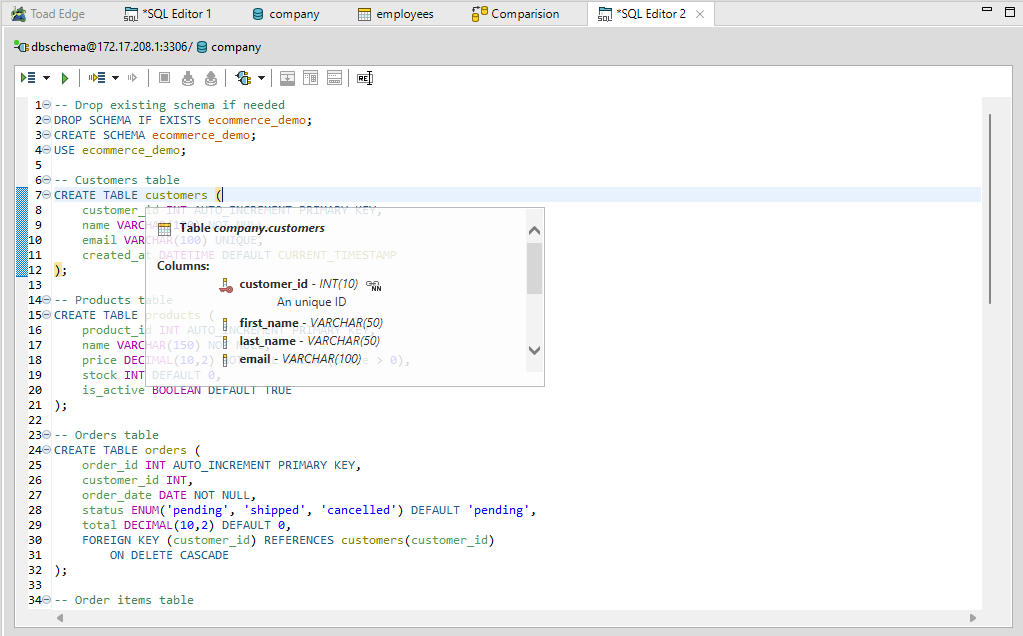Open the Execute script dropdown arrow
1023x636 pixels.
46,78
